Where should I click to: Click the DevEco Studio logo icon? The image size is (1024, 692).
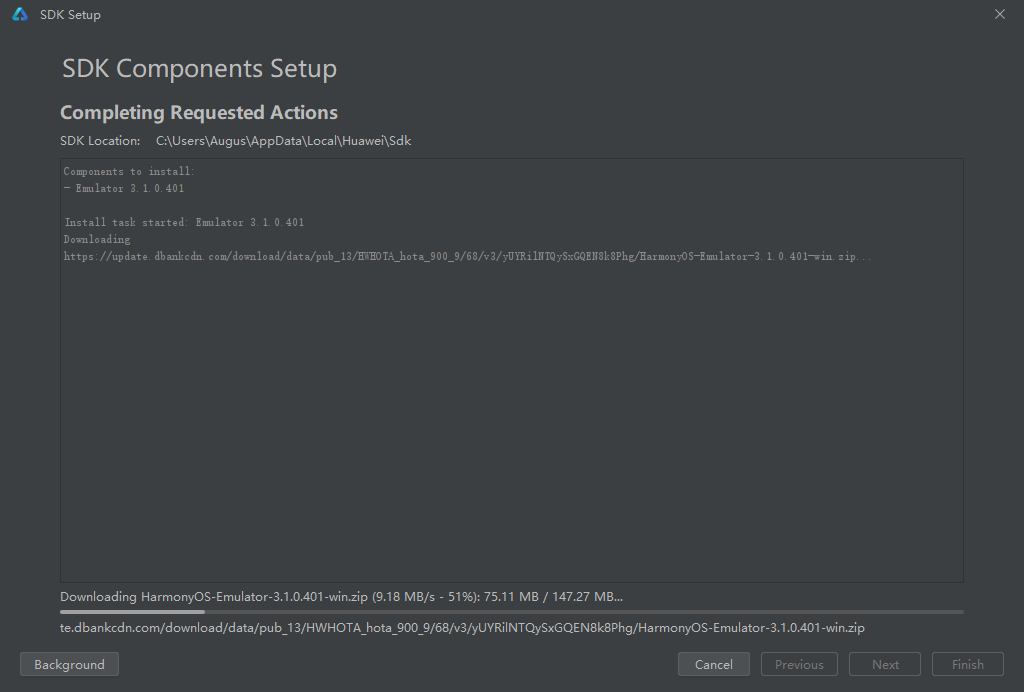coord(20,14)
